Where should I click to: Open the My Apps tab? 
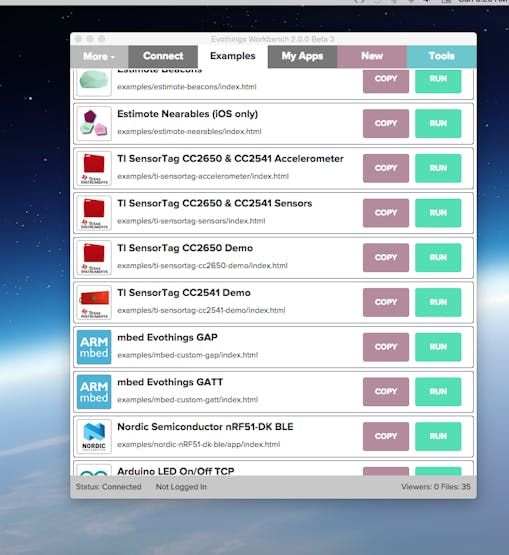(302, 56)
